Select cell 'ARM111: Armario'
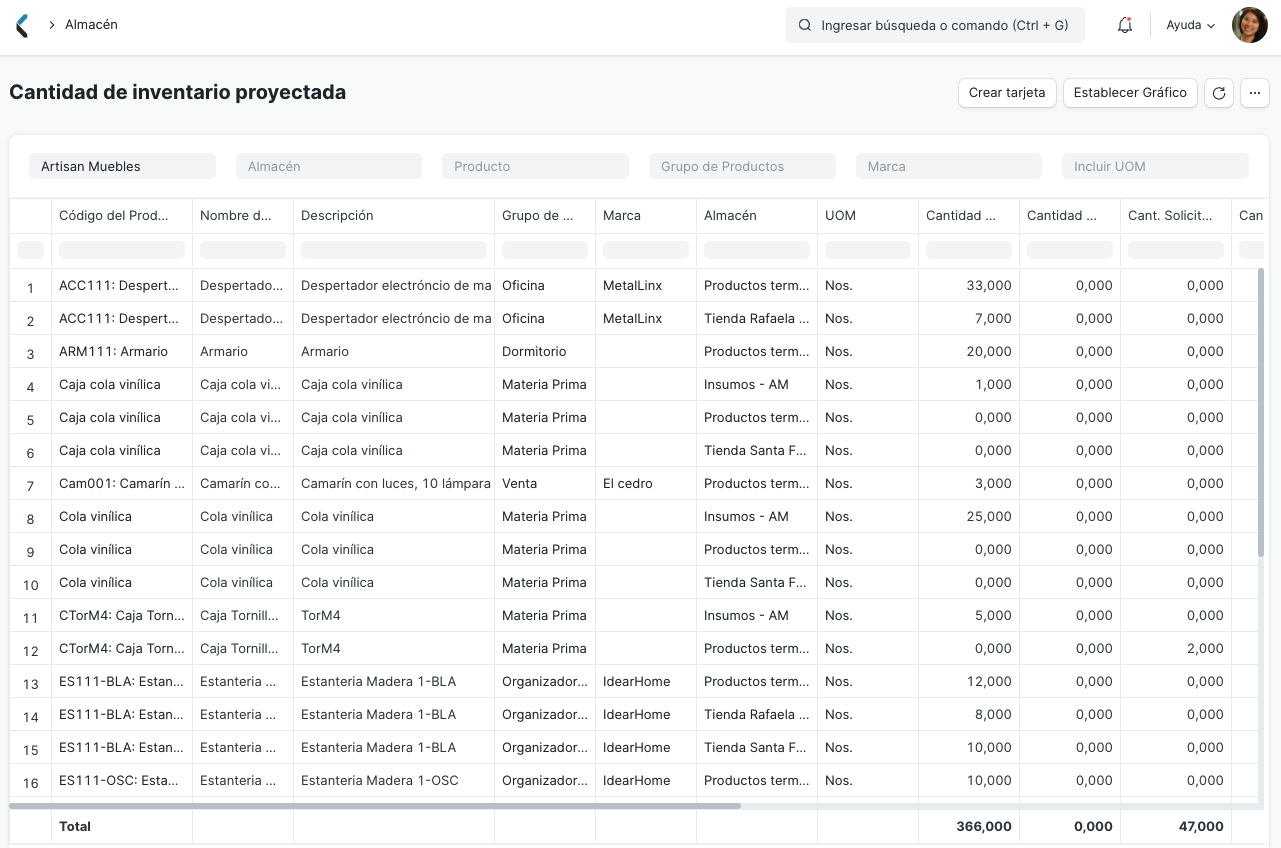Screen dimensions: 1281x848 [x=121, y=352]
